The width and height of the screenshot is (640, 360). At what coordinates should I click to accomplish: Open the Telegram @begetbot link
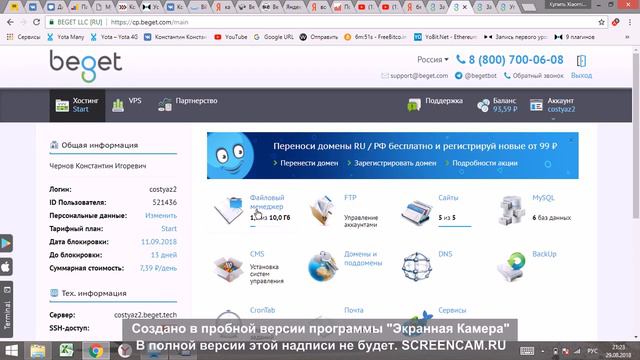(x=476, y=76)
